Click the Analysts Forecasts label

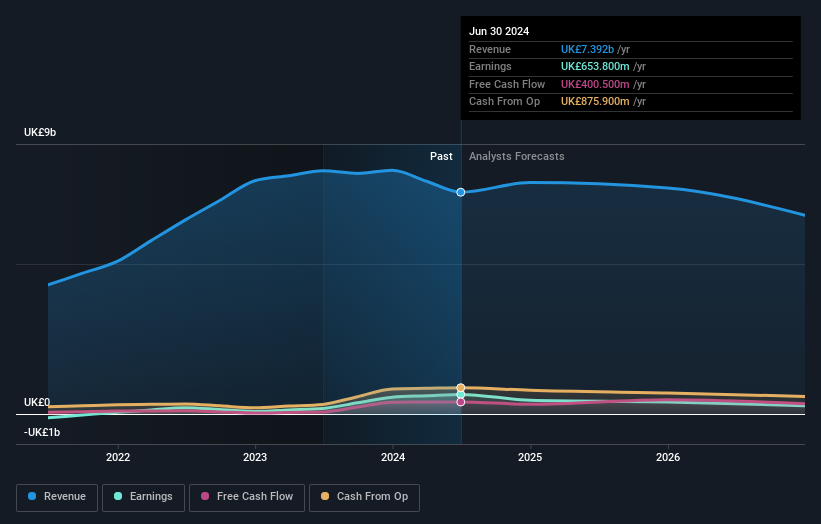(516, 156)
